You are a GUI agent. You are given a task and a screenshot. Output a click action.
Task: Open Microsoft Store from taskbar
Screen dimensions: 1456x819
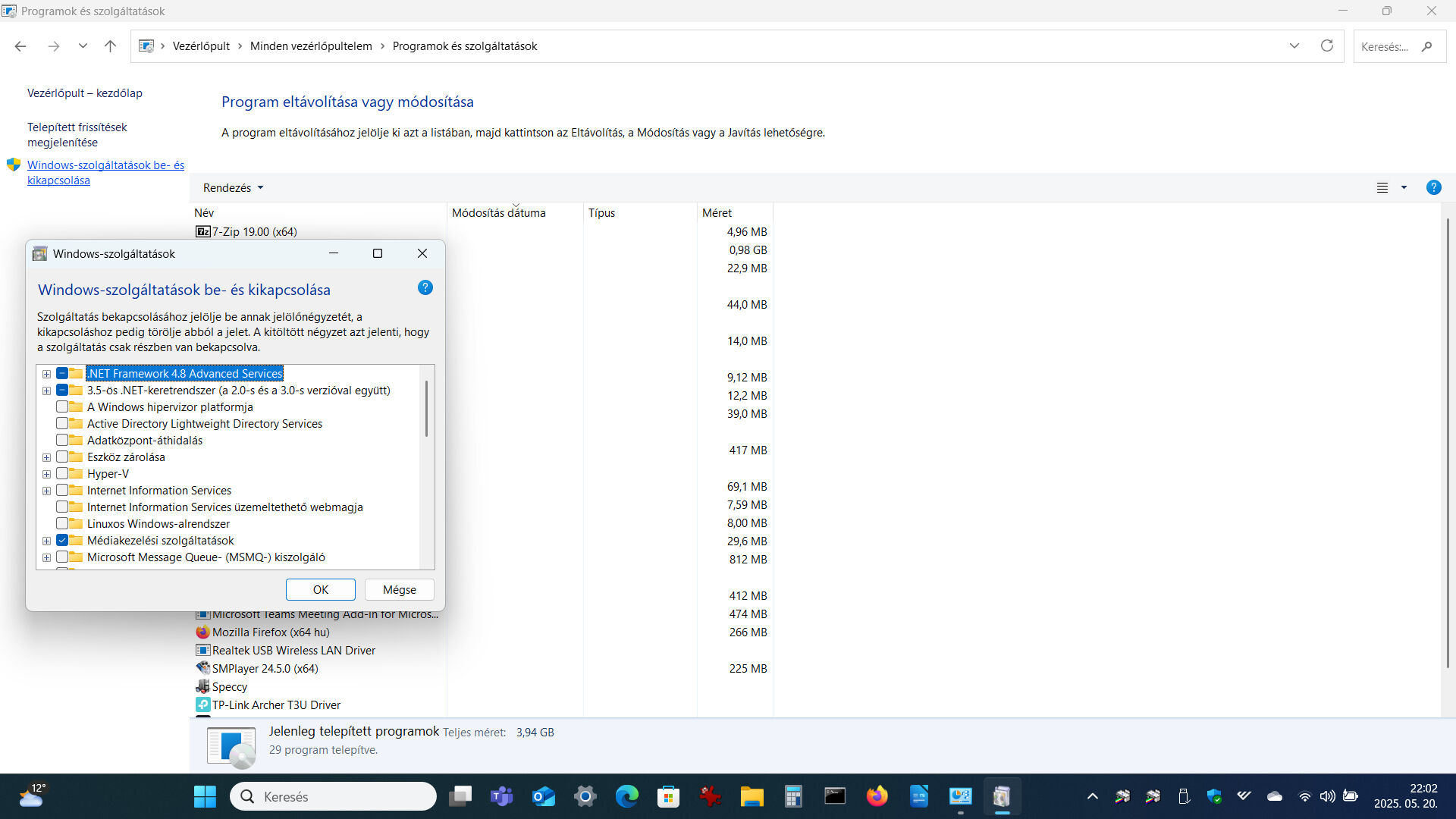668,796
